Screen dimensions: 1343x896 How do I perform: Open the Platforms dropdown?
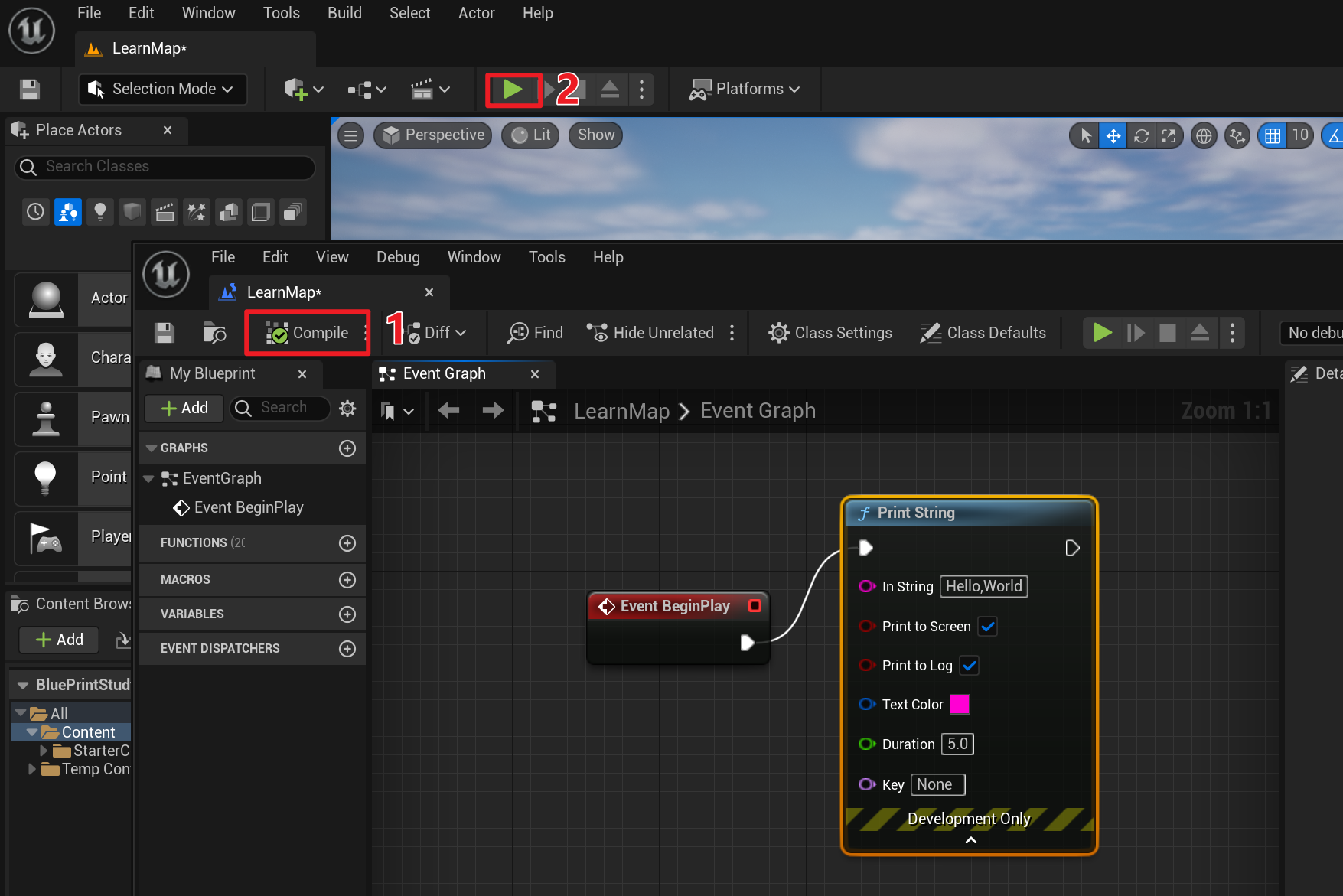744,90
